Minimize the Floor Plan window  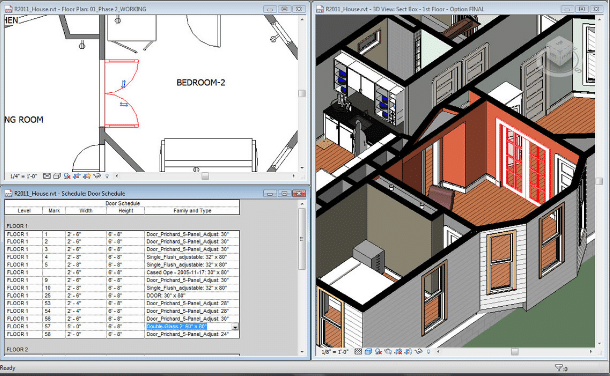[270, 9]
